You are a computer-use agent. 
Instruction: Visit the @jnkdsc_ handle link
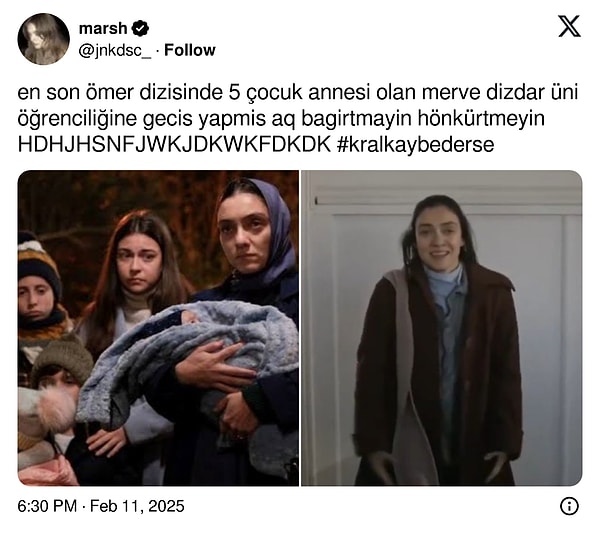tap(114, 51)
